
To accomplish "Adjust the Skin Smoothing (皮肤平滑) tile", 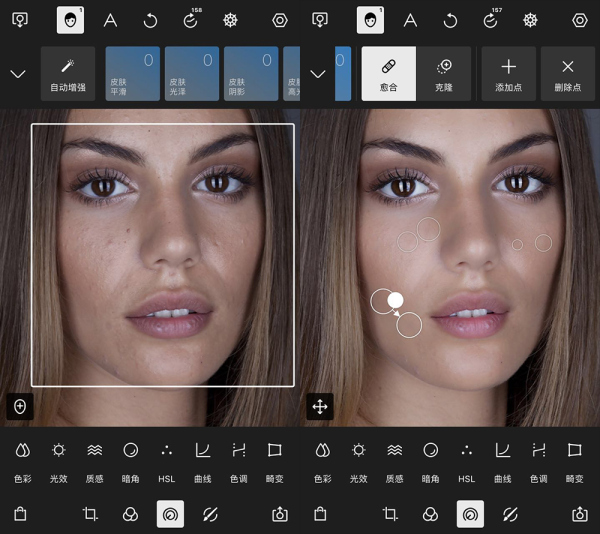I will [132, 73].
